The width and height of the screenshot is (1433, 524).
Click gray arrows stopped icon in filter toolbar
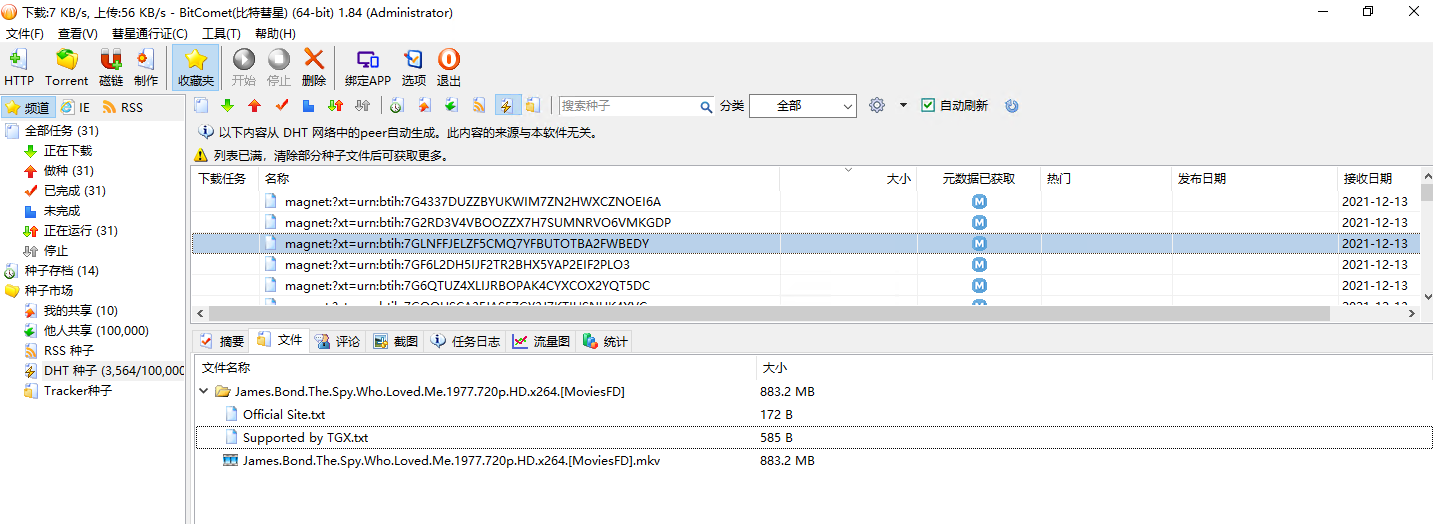[x=363, y=105]
